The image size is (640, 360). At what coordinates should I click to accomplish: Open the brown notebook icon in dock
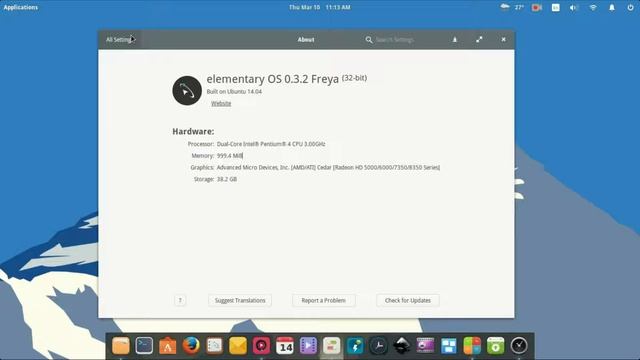click(214, 346)
